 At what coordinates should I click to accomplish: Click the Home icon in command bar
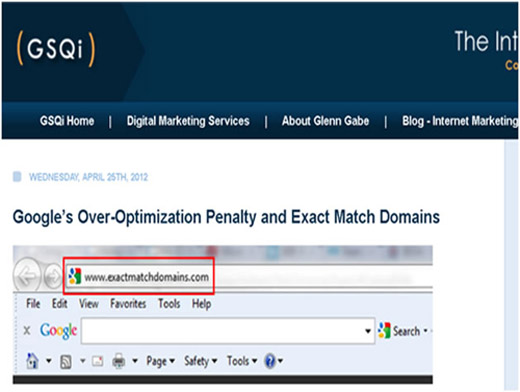[32, 361]
